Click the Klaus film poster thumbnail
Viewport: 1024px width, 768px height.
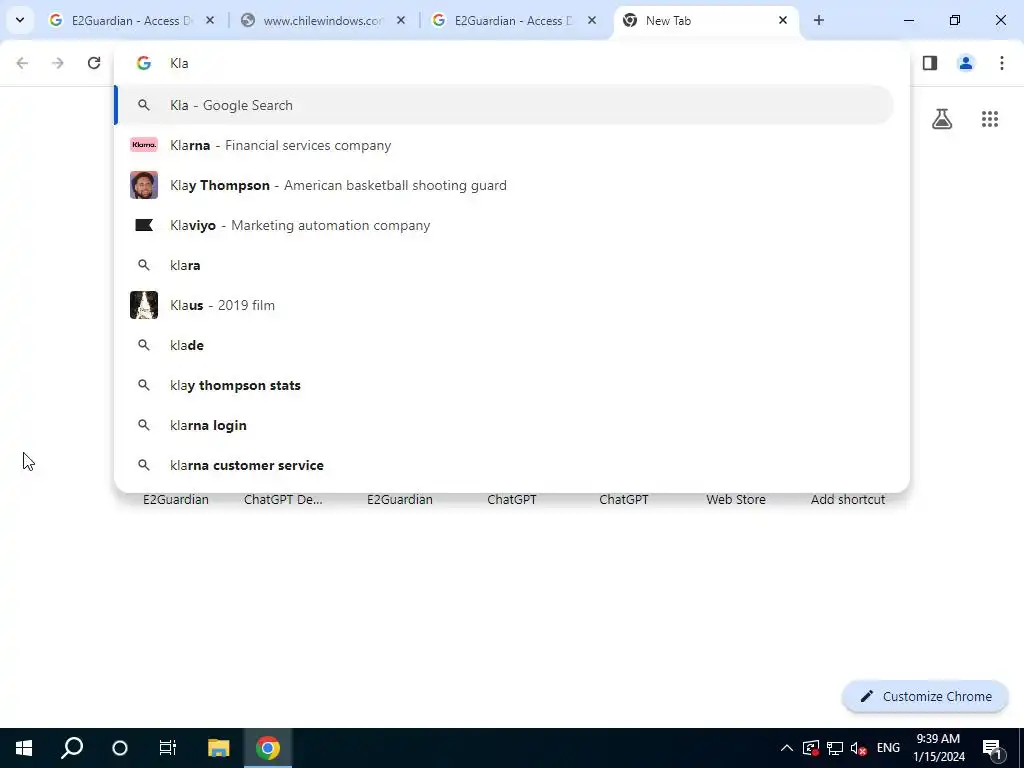click(x=144, y=305)
